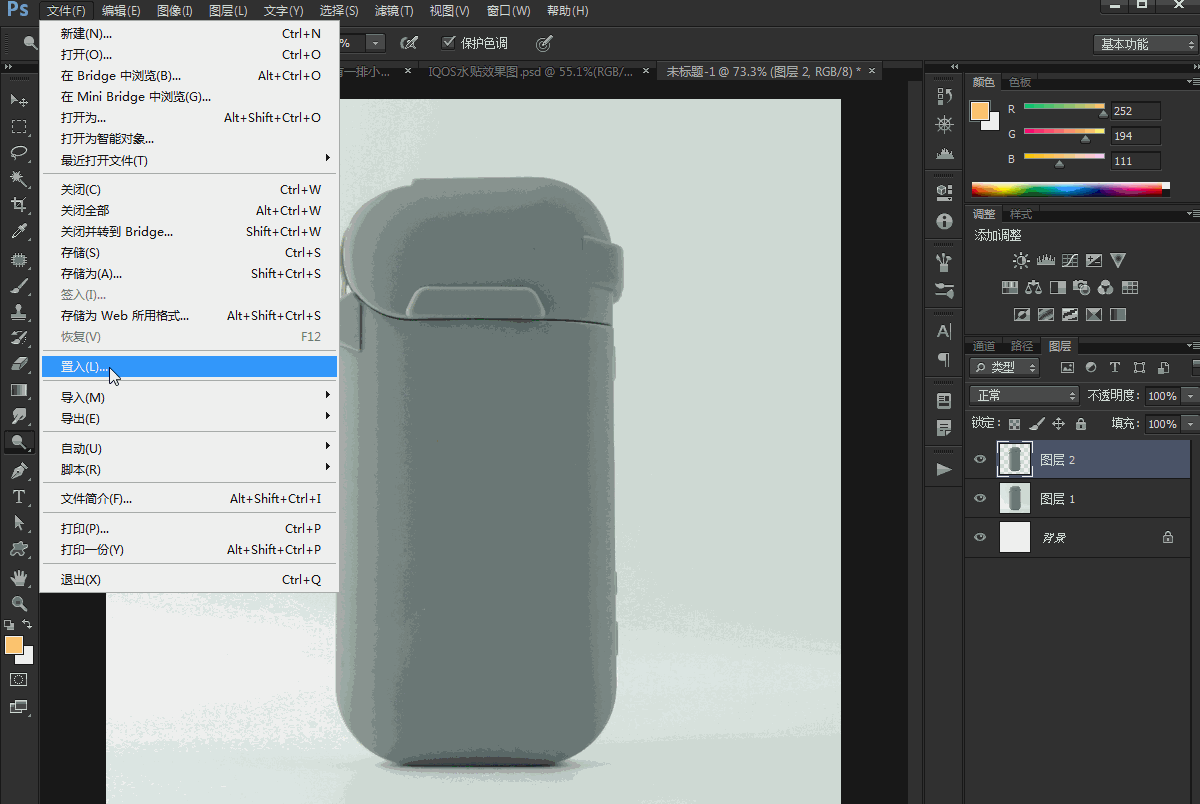Add a Brightness/Contrast adjustment
This screenshot has height=804, width=1200.
(1020, 261)
